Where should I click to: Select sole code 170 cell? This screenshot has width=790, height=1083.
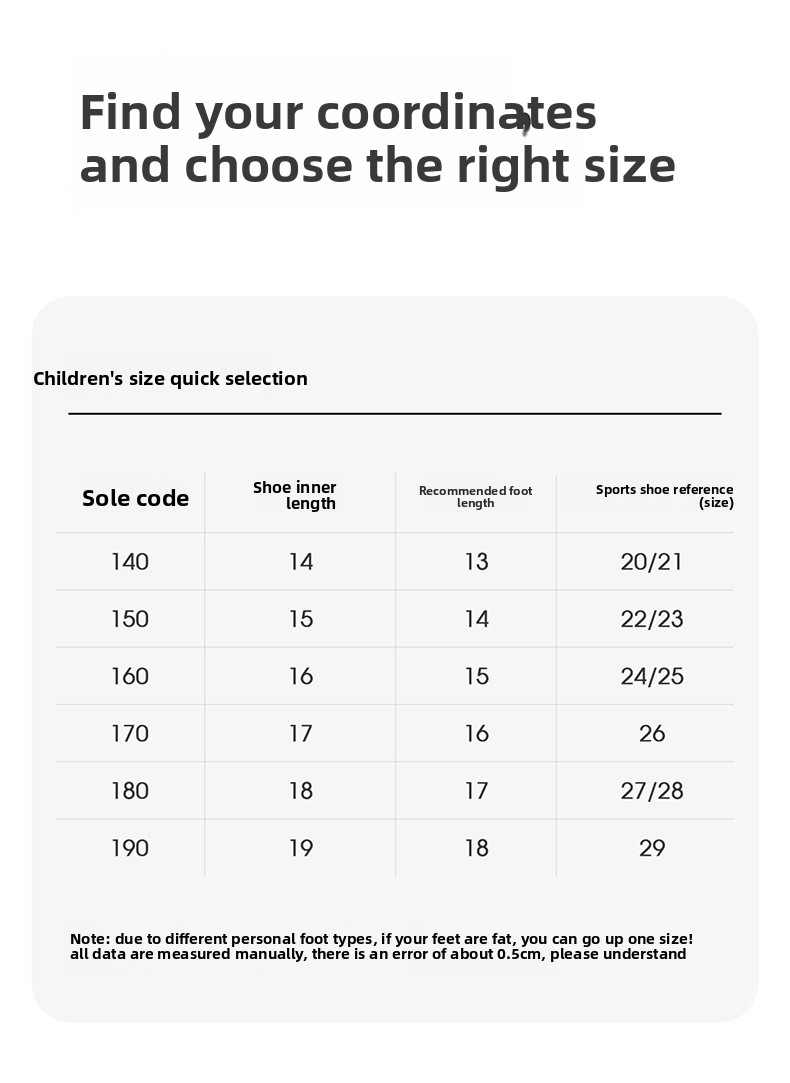pos(130,734)
